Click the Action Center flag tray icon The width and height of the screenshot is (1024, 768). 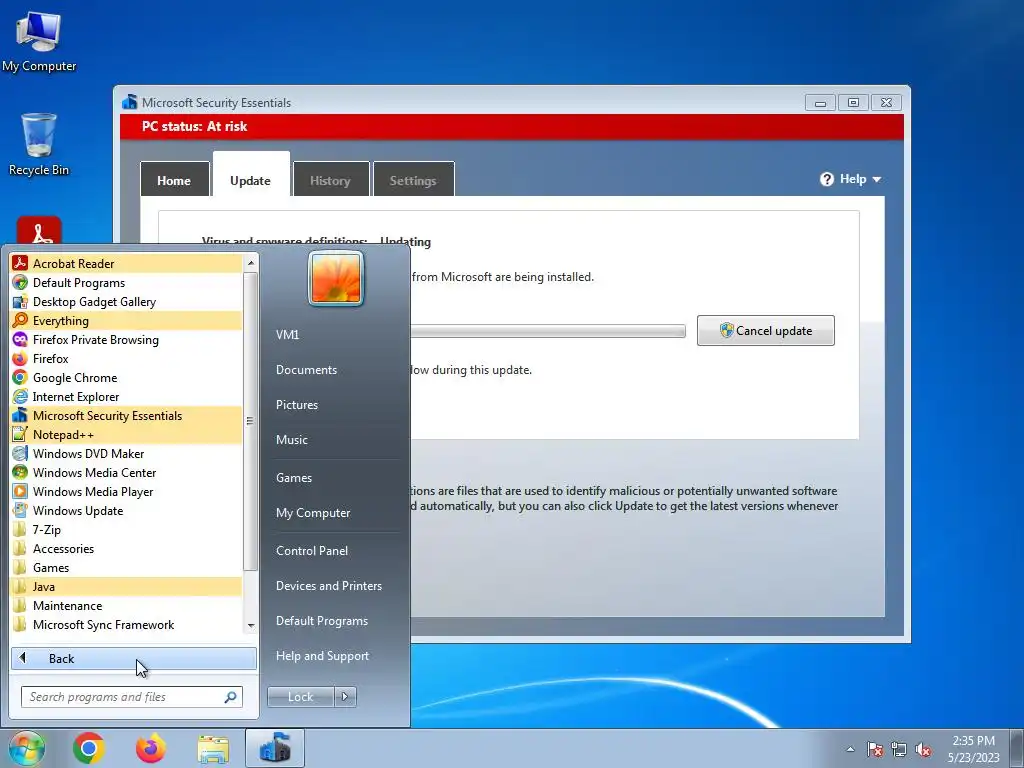click(x=875, y=749)
